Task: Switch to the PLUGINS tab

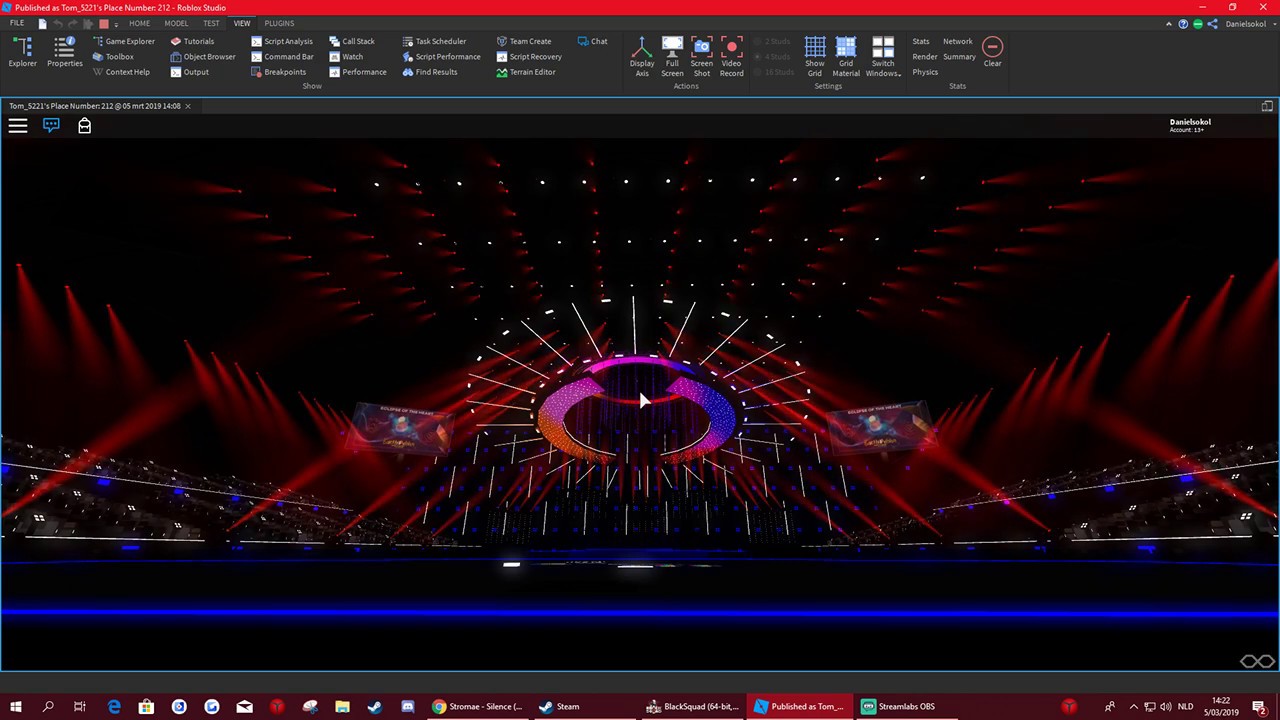Action: (x=279, y=23)
